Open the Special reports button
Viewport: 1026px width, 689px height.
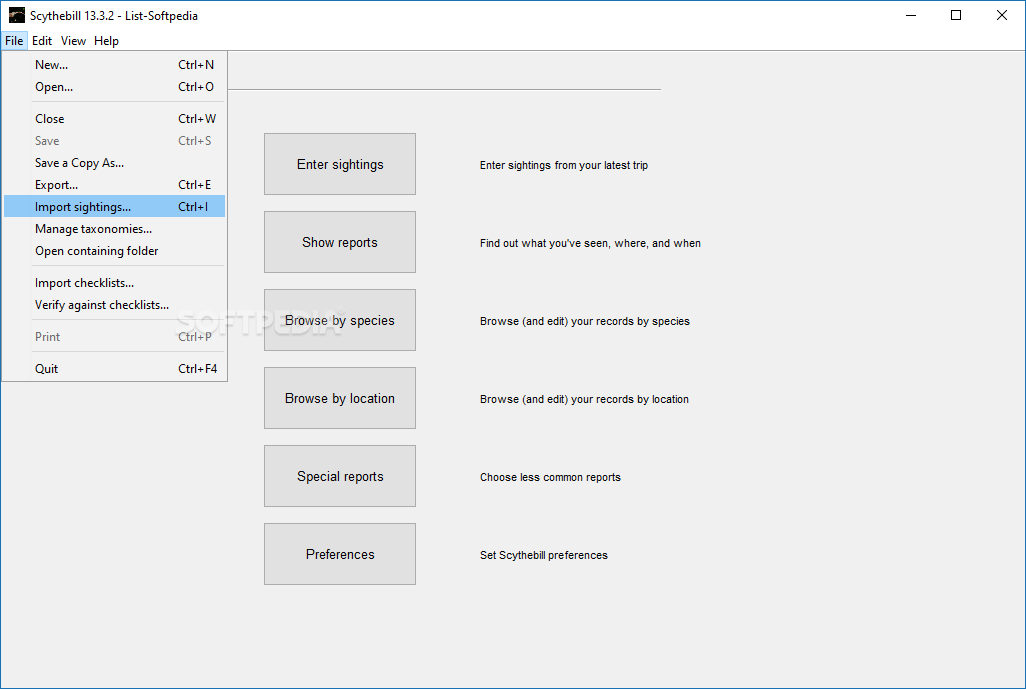pos(340,476)
